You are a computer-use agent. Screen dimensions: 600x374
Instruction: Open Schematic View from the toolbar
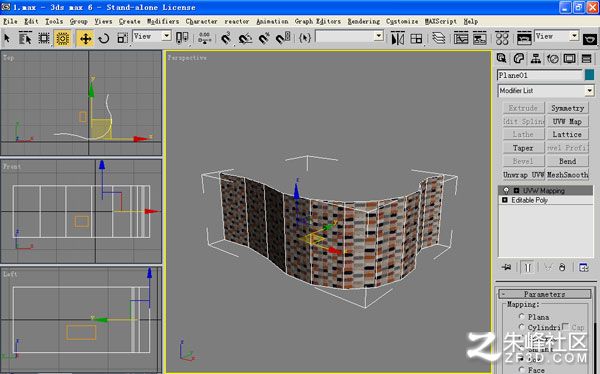pyautogui.click(x=479, y=38)
